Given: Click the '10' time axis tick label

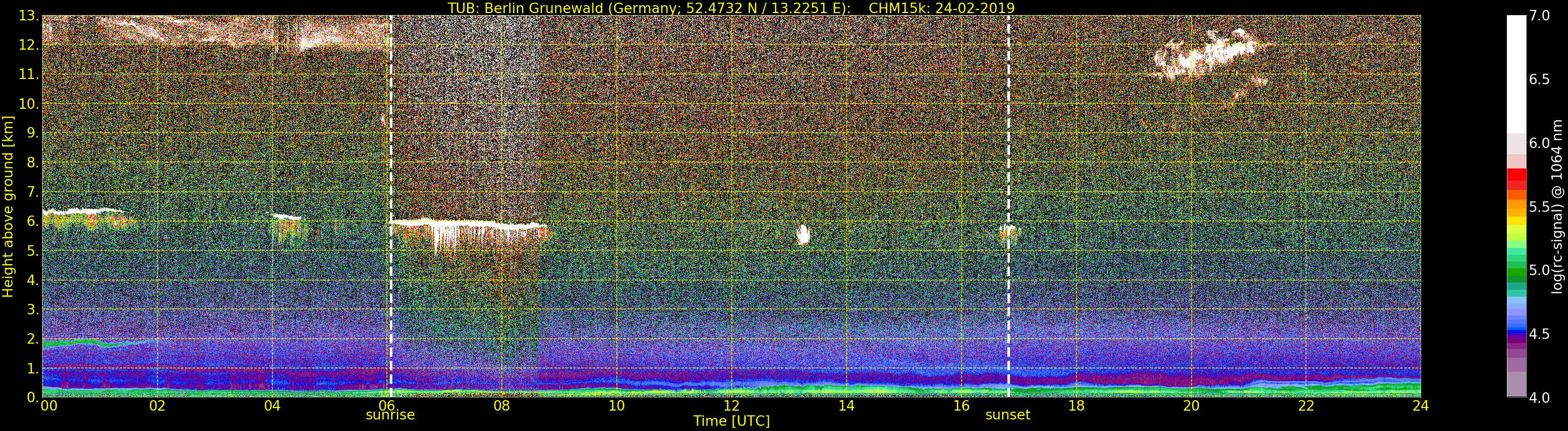Looking at the screenshot, I should coord(617,406).
